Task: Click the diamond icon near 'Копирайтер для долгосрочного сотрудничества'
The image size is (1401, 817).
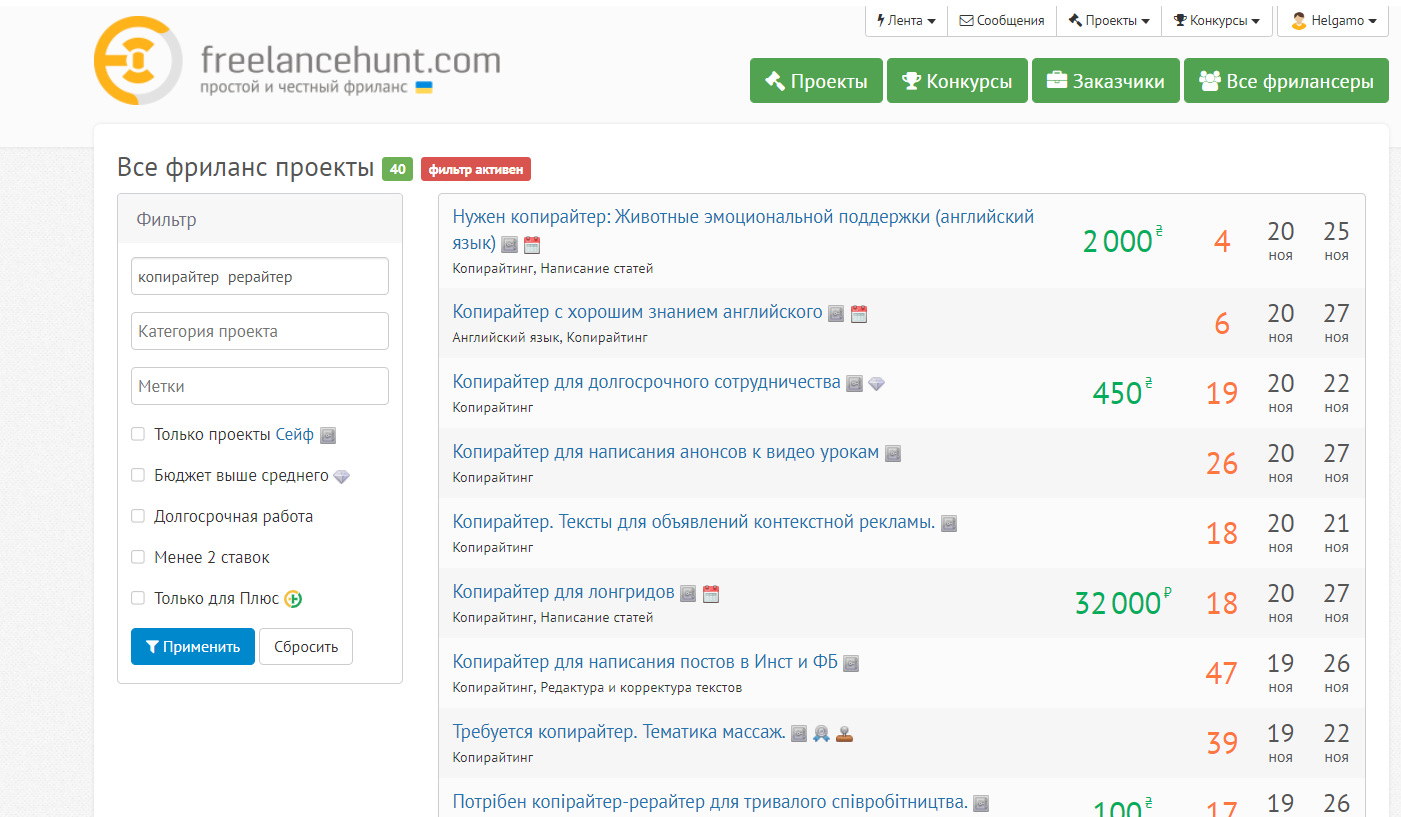Action: tap(877, 383)
